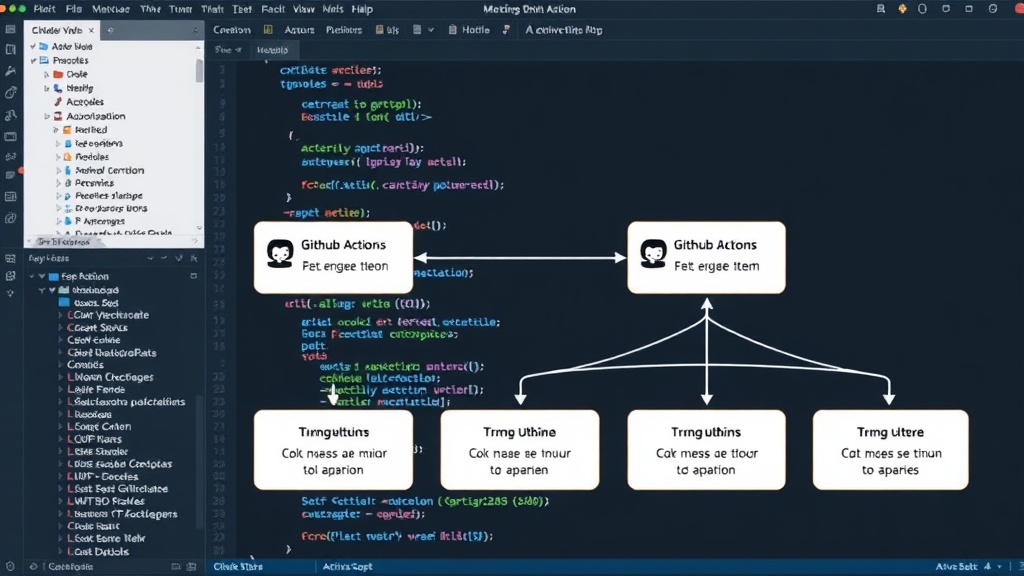Open the View menu in menu bar
The width and height of the screenshot is (1024, 576).
tap(304, 9)
